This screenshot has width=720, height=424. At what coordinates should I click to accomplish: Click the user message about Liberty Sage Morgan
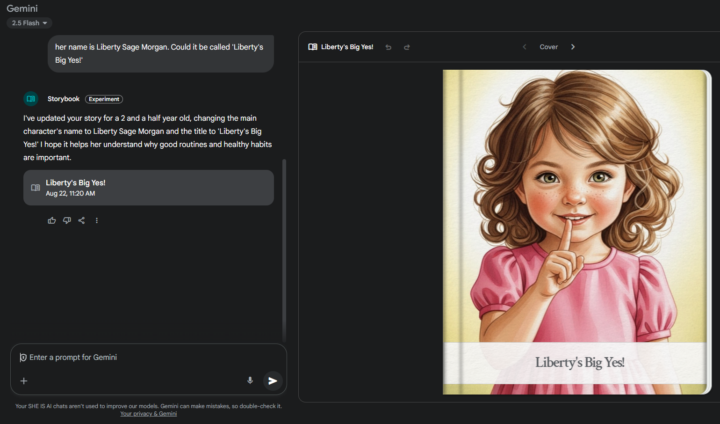pyautogui.click(x=161, y=53)
